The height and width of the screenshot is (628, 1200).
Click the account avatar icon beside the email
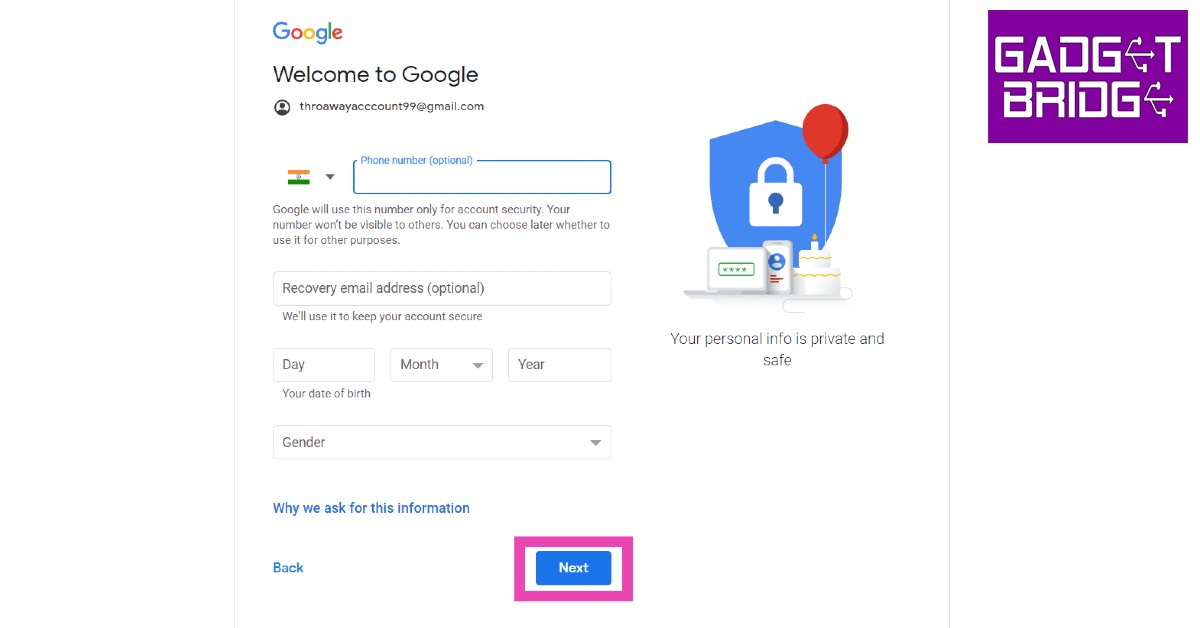pyautogui.click(x=282, y=107)
